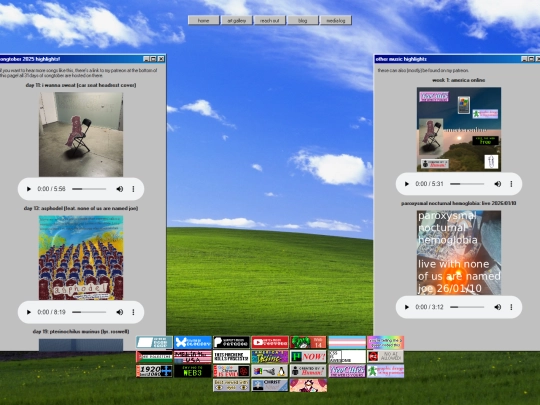Open the art gallery nav button
Image resolution: width=540 pixels, height=405 pixels.
tap(237, 20)
